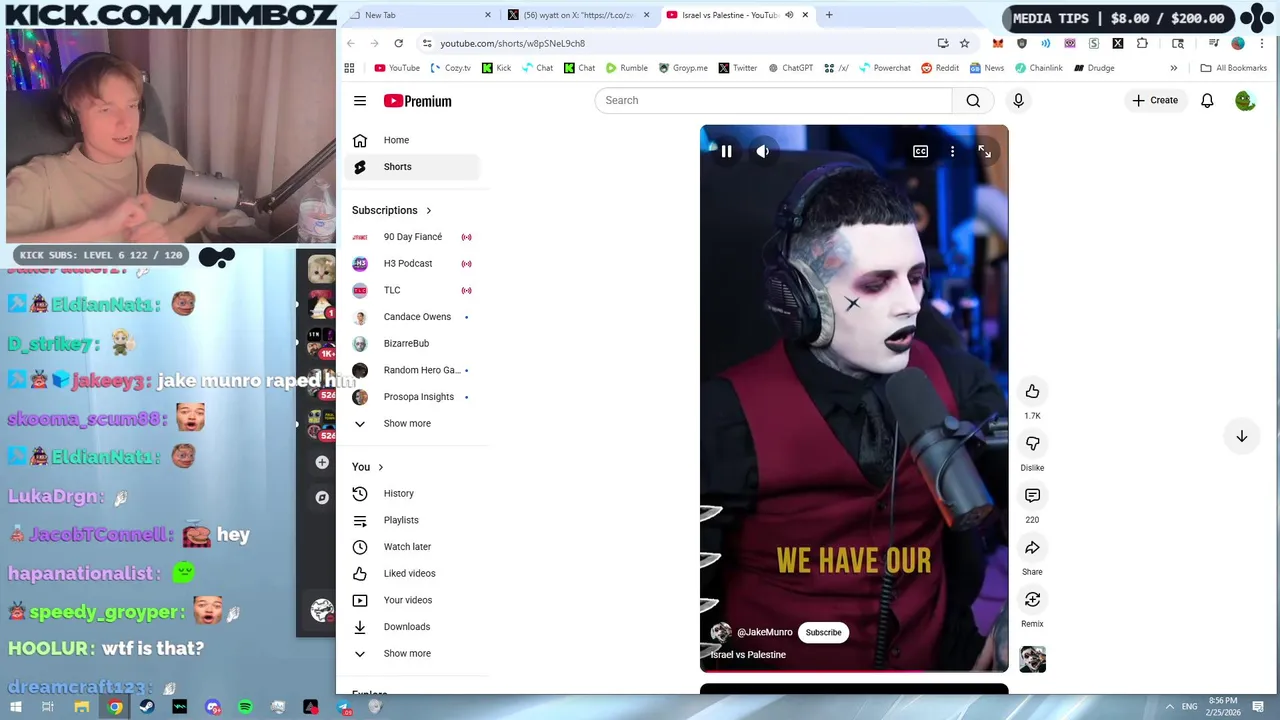
Task: Open Your videos in the sidebar
Action: pyautogui.click(x=412, y=600)
